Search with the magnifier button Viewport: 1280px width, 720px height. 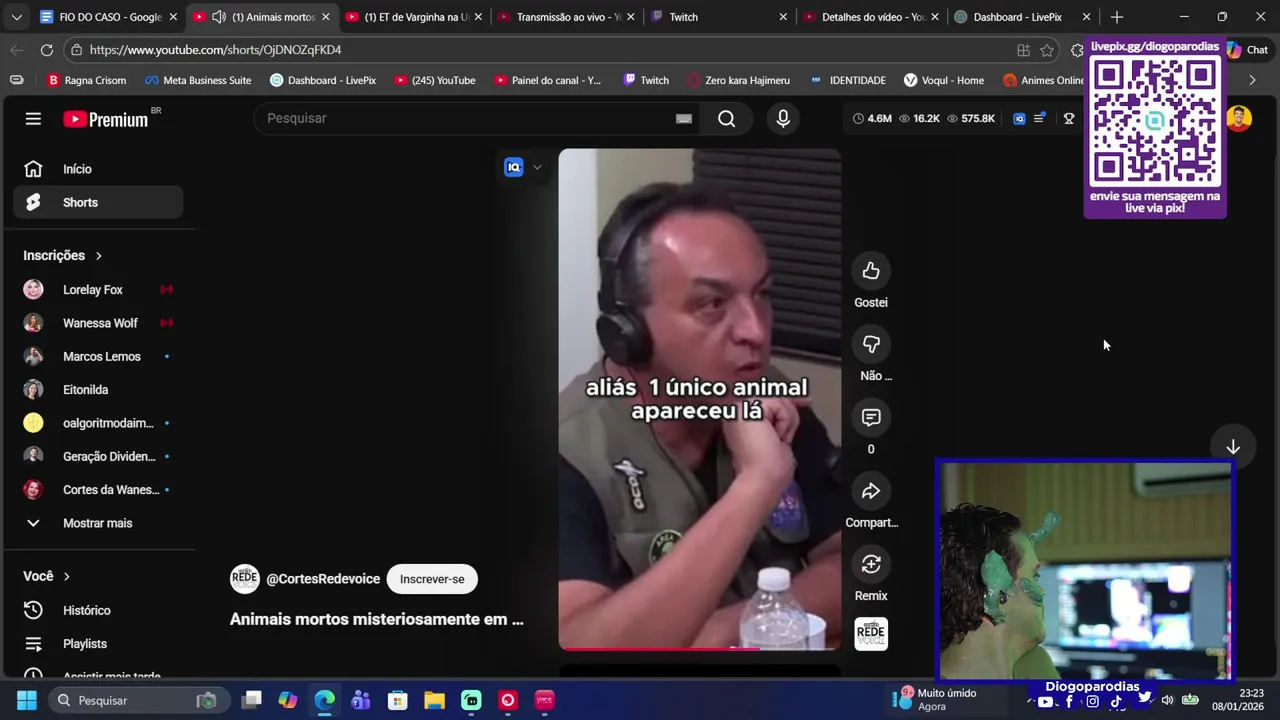(727, 118)
